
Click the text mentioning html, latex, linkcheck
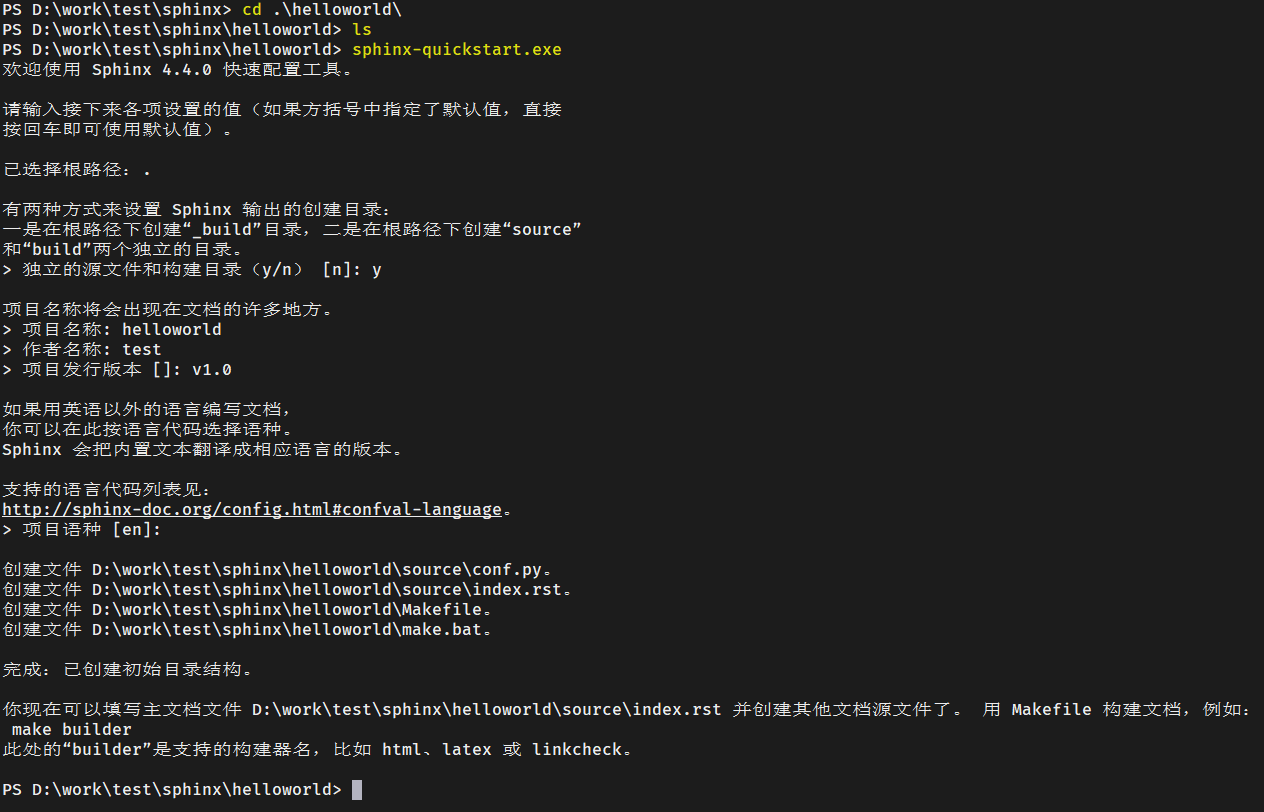tap(317, 750)
